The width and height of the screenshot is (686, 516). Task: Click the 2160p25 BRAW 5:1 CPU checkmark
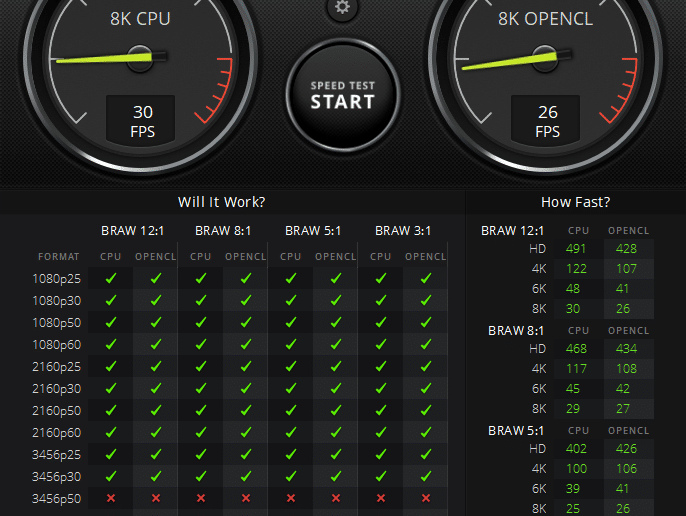[x=291, y=366]
